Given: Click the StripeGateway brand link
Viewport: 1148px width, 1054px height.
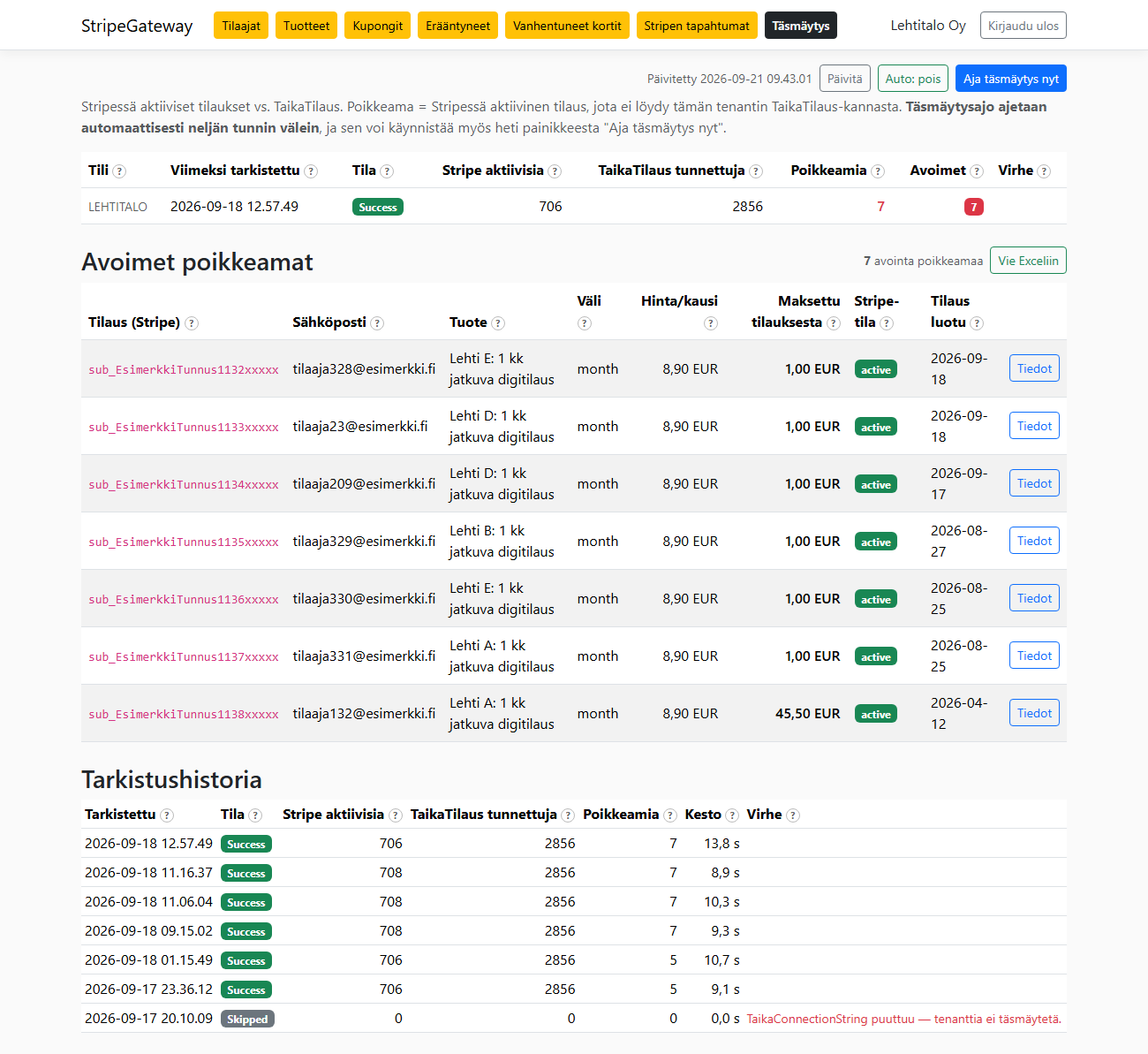Looking at the screenshot, I should click(x=137, y=26).
